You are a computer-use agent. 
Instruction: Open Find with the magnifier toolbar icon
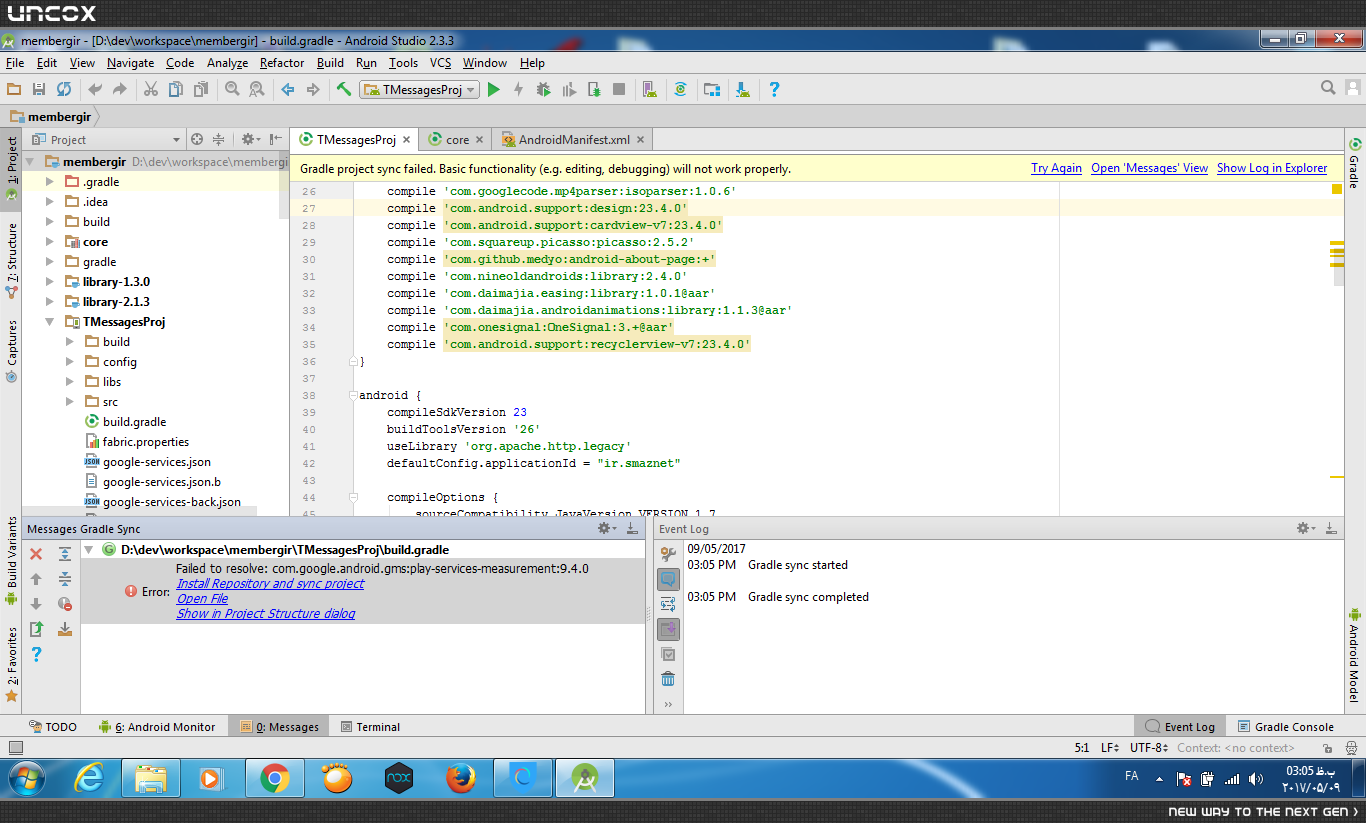[x=232, y=89]
